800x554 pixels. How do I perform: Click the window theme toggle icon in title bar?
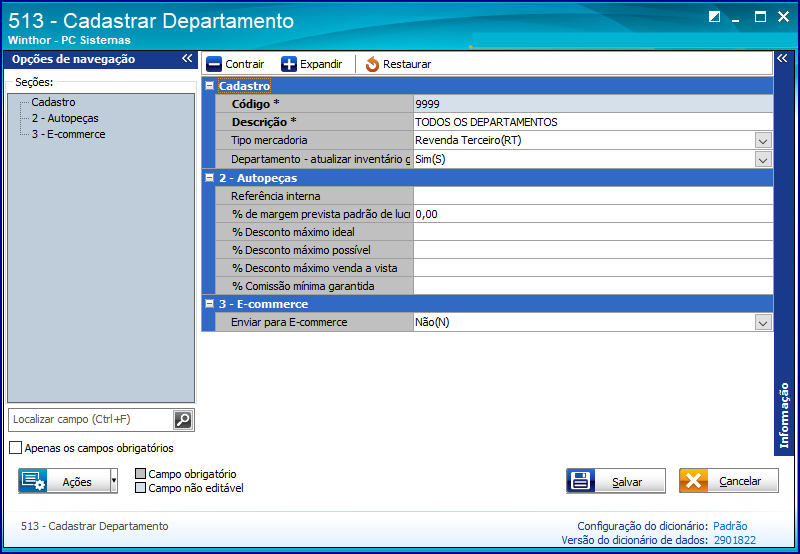coord(715,17)
